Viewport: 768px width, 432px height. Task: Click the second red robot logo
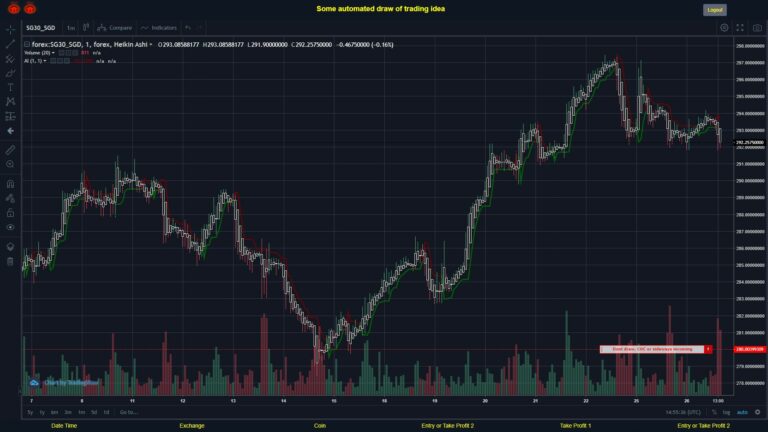click(x=30, y=8)
